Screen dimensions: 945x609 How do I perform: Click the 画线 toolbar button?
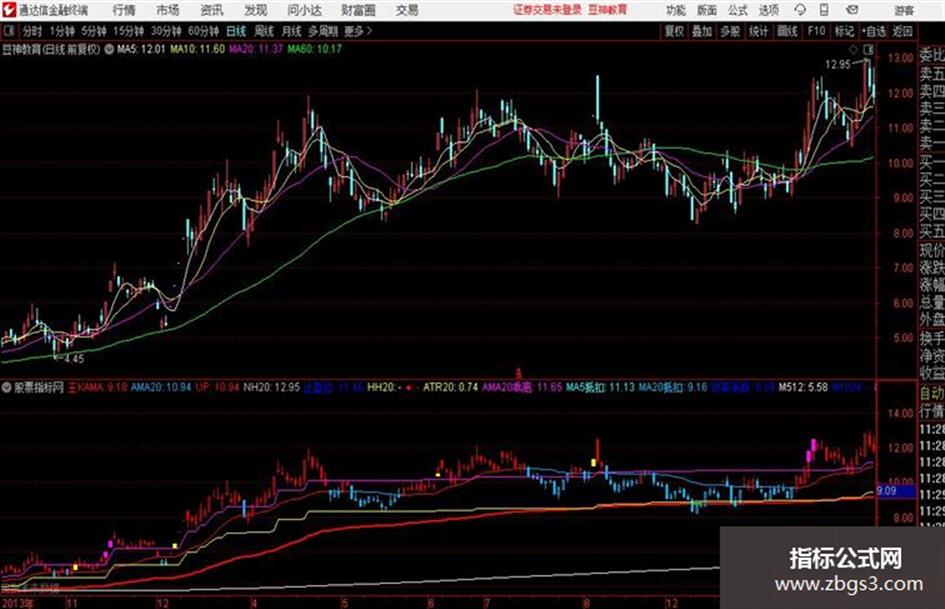[x=787, y=31]
